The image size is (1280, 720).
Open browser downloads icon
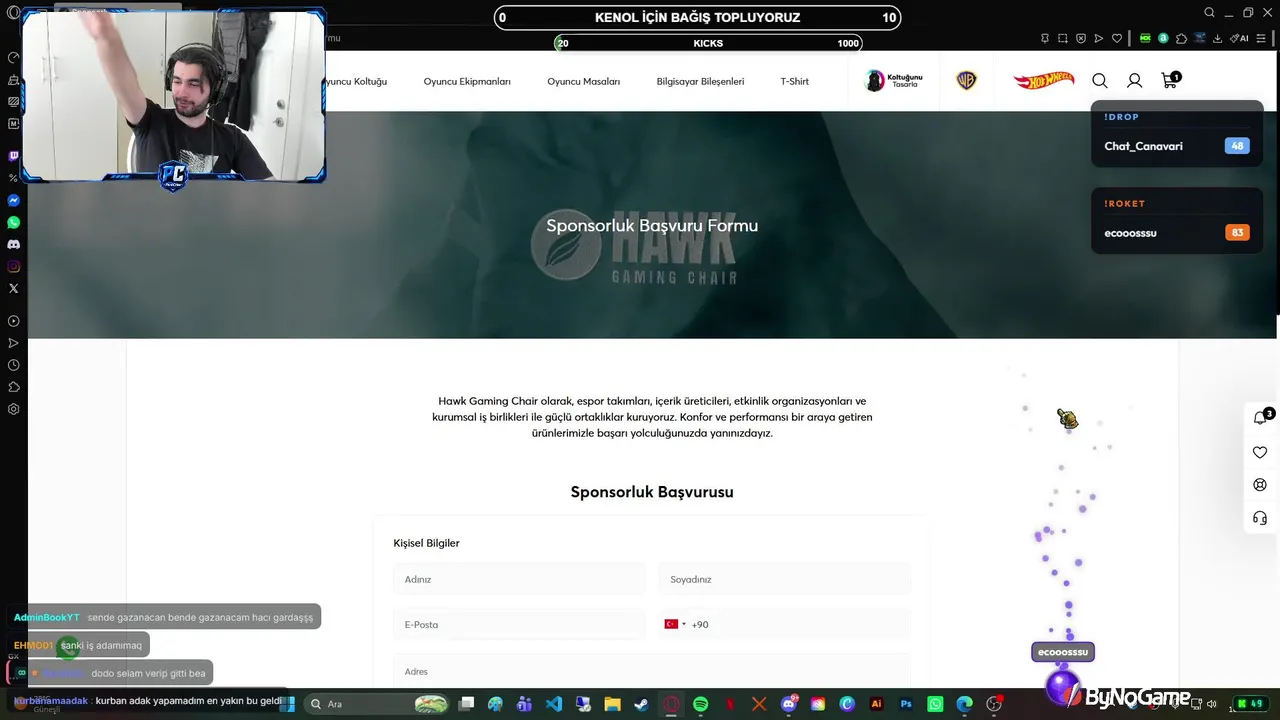tap(1218, 38)
